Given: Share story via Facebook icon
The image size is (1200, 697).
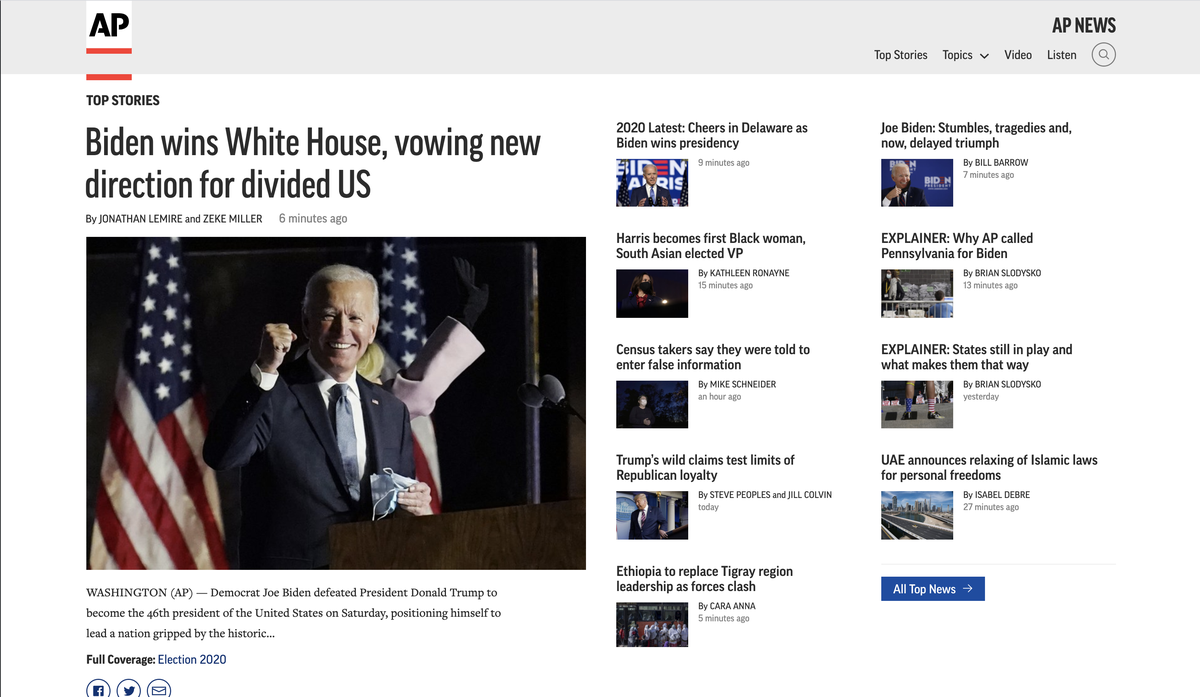Looking at the screenshot, I should [98, 689].
